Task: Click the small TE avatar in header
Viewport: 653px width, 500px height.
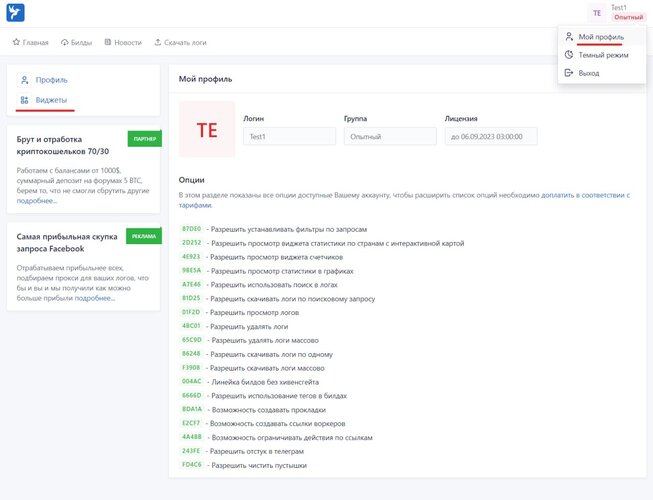Action: (597, 13)
